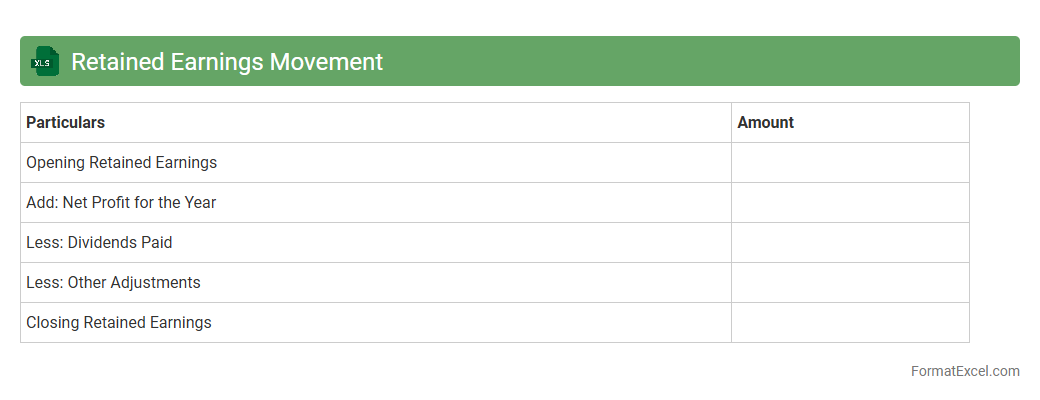The image size is (1040, 400).
Task: Open the FormatExcel.com link
Action: (x=965, y=371)
